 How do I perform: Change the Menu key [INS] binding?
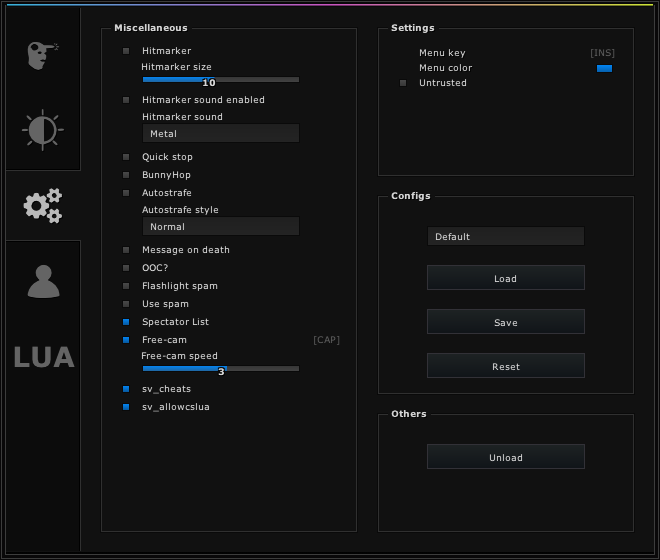602,53
